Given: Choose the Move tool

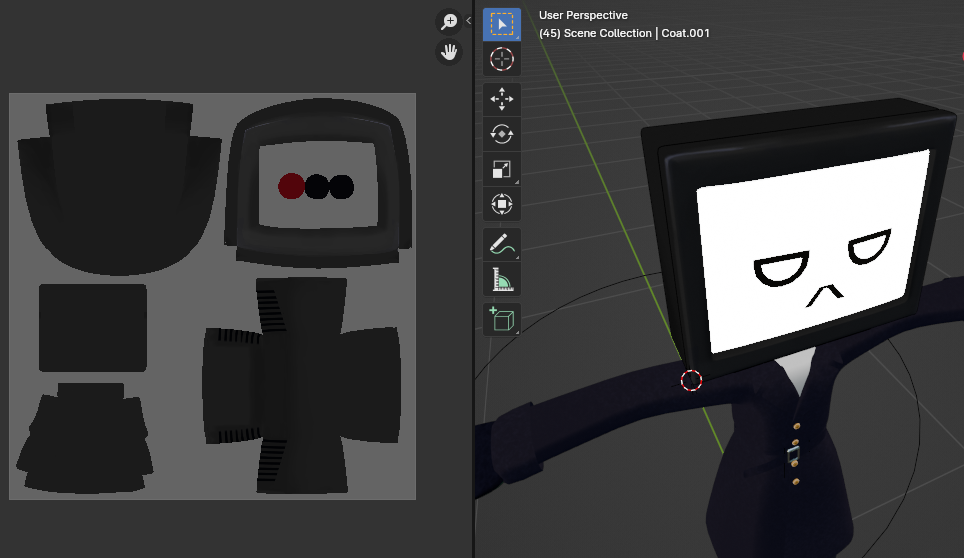Looking at the screenshot, I should [502, 99].
